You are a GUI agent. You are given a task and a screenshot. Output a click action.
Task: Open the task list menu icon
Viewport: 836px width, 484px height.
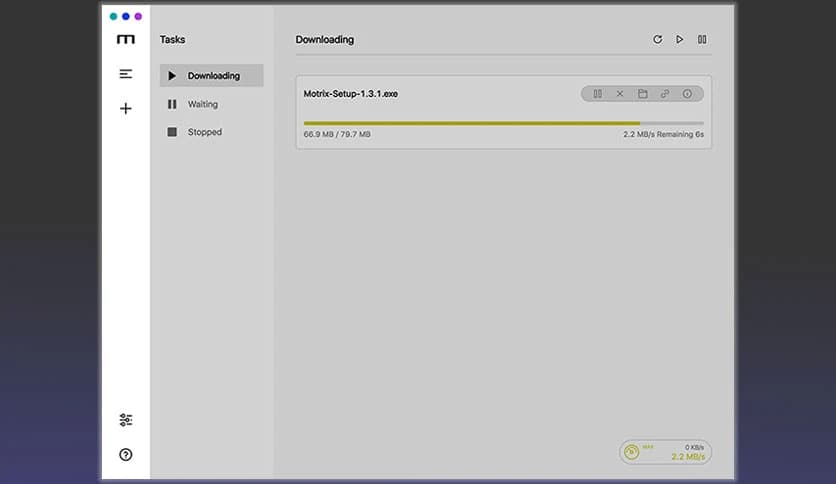click(126, 74)
